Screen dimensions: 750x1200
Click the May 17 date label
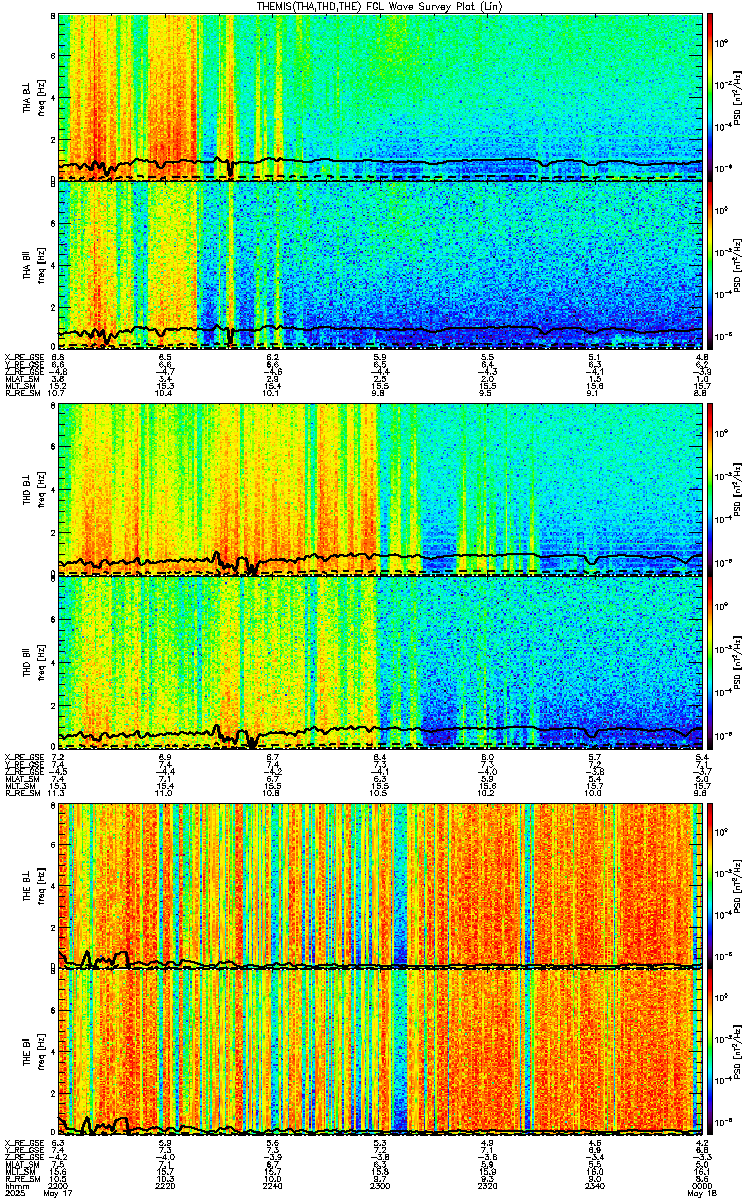[x=59, y=1193]
